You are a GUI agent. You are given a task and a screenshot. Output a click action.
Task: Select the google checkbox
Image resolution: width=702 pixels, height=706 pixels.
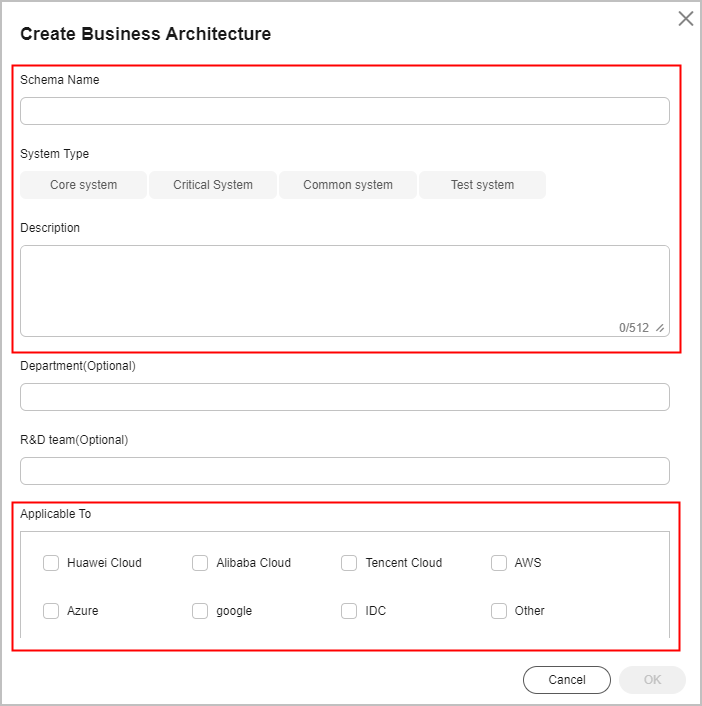(200, 611)
